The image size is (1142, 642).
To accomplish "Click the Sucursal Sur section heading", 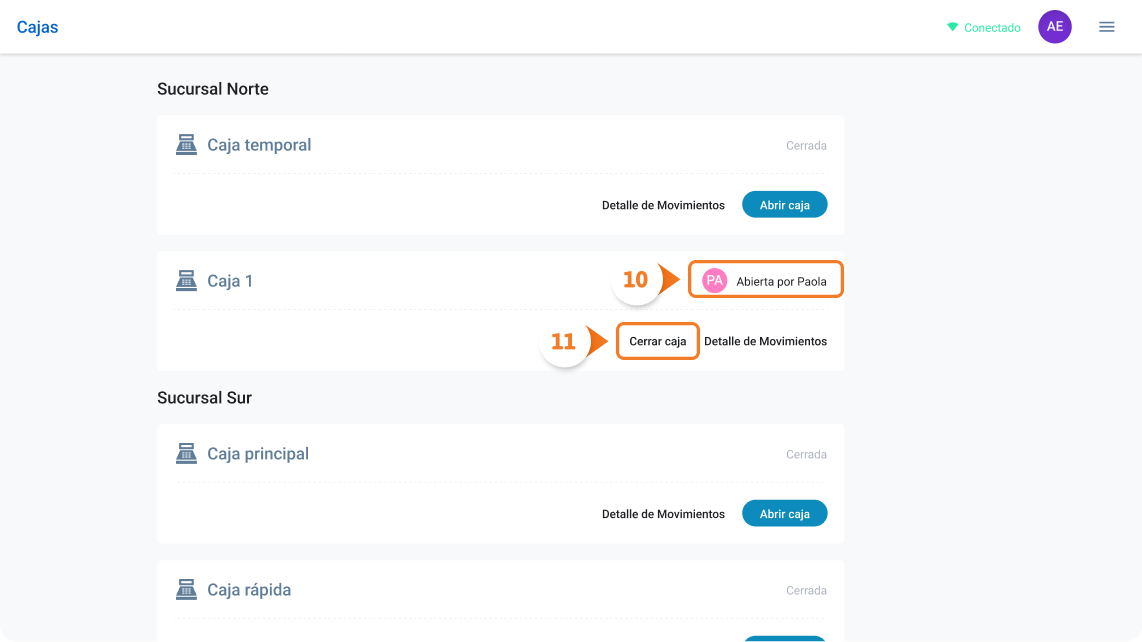I will (205, 398).
